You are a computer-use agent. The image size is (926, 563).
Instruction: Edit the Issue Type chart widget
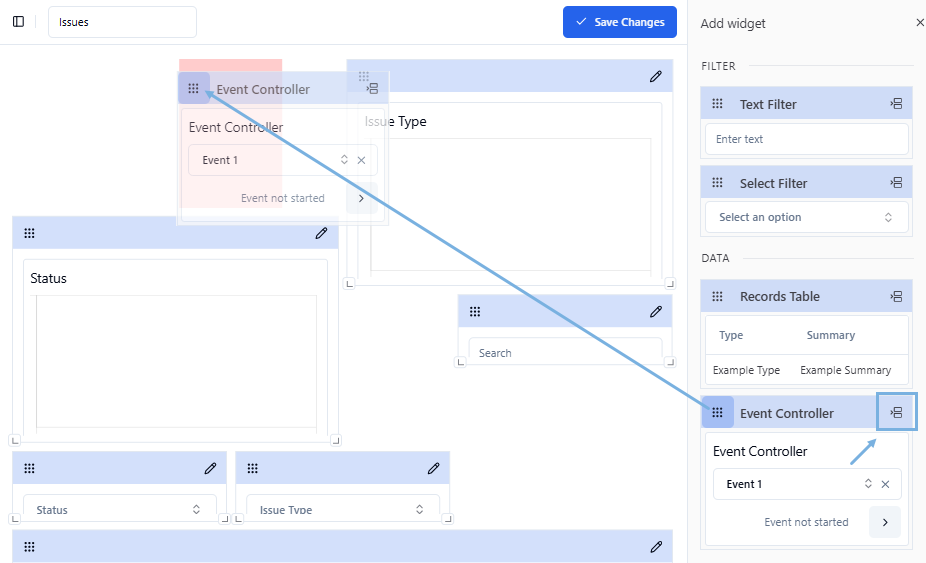pyautogui.click(x=655, y=76)
